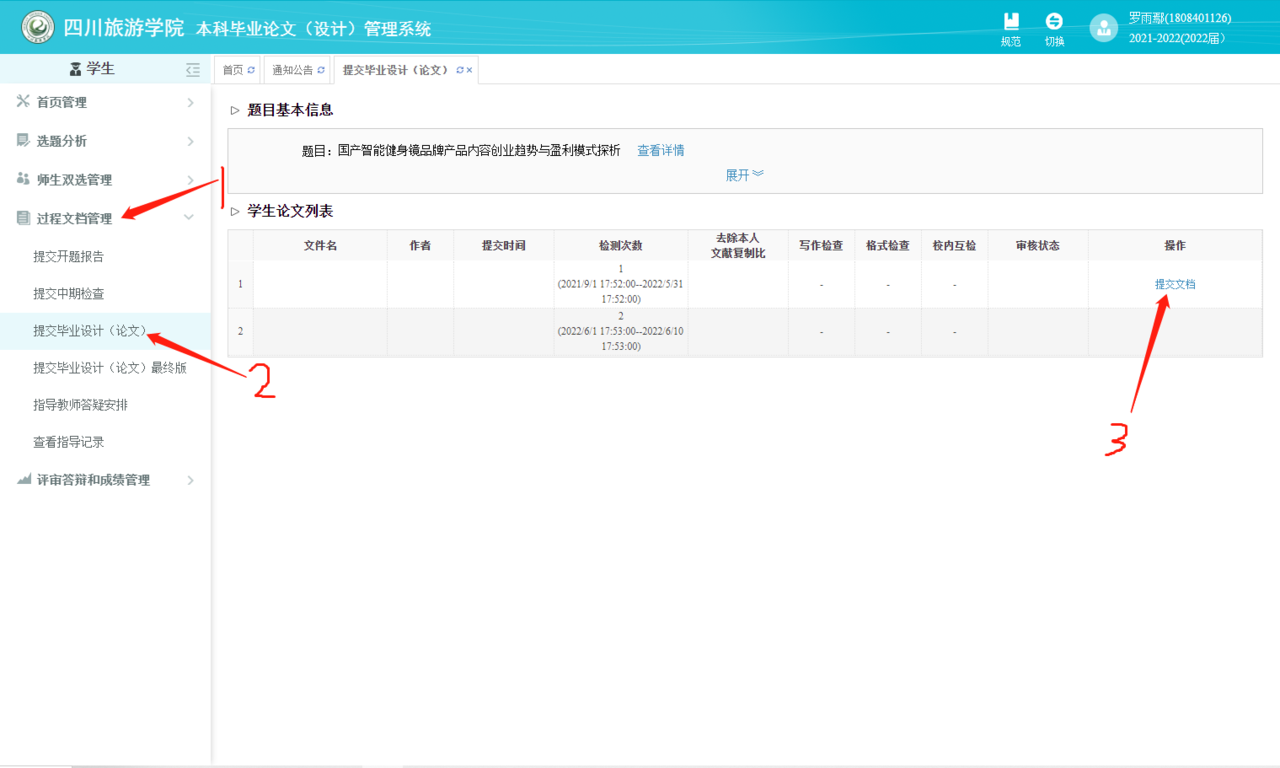Click the 切换 switch icon
The width and height of the screenshot is (1280, 768).
point(1054,21)
